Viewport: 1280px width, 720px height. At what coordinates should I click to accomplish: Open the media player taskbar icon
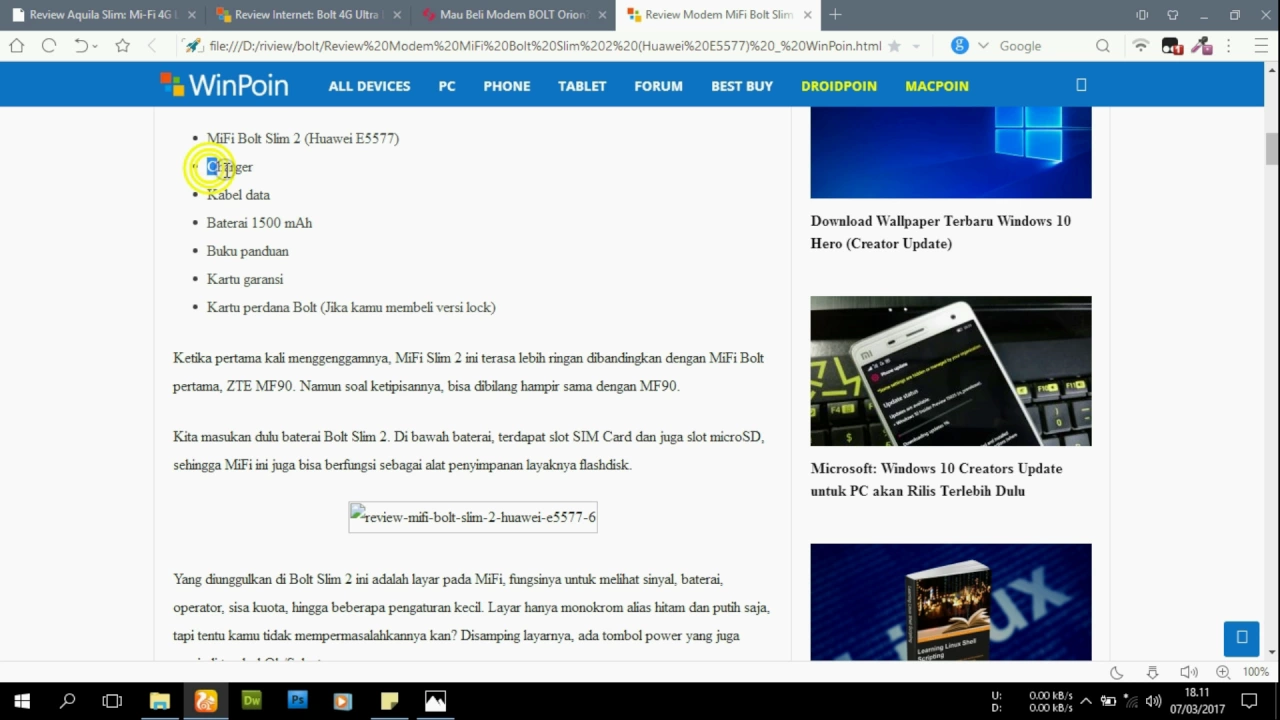click(x=343, y=701)
